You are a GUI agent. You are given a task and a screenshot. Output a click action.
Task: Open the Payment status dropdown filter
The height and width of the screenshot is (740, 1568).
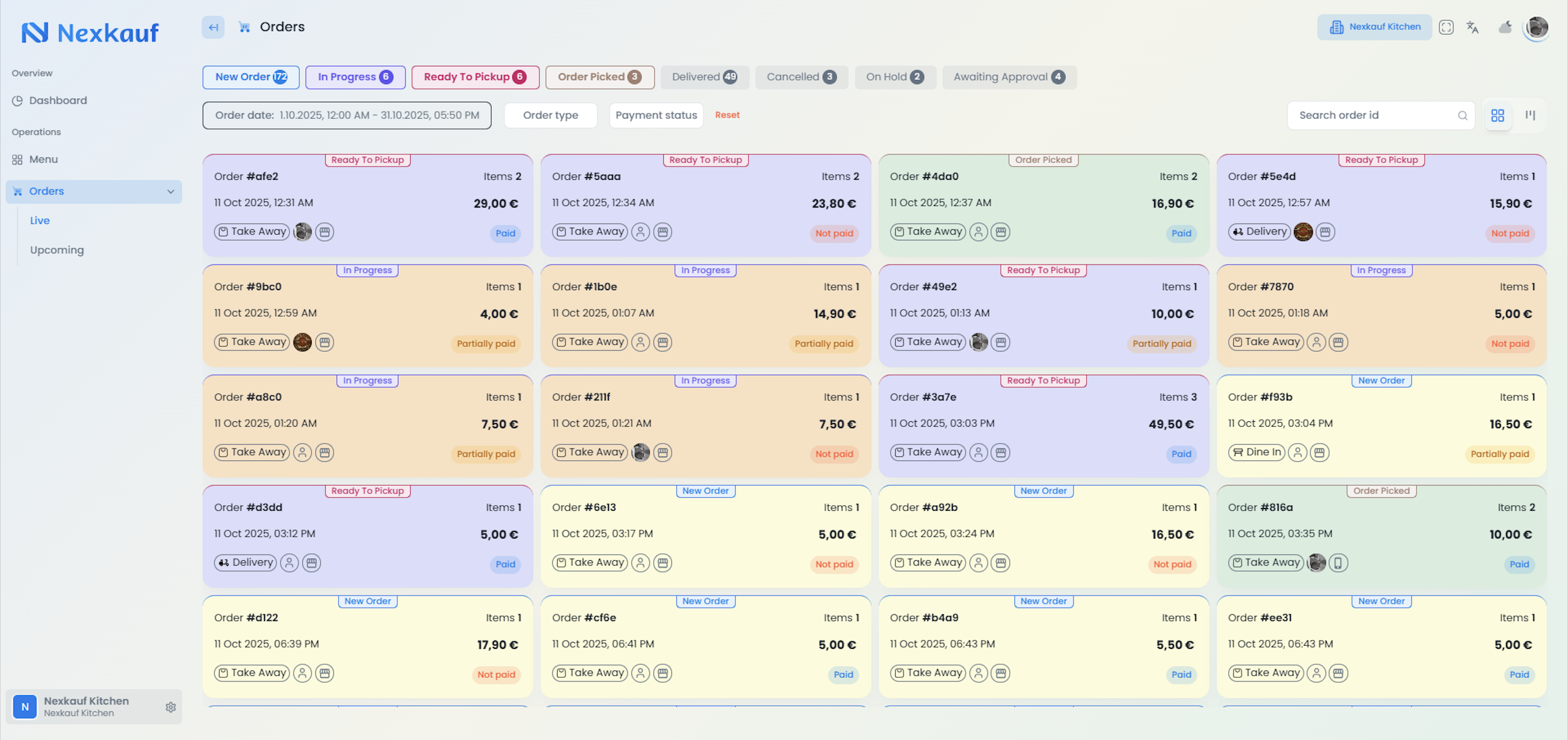tap(656, 116)
